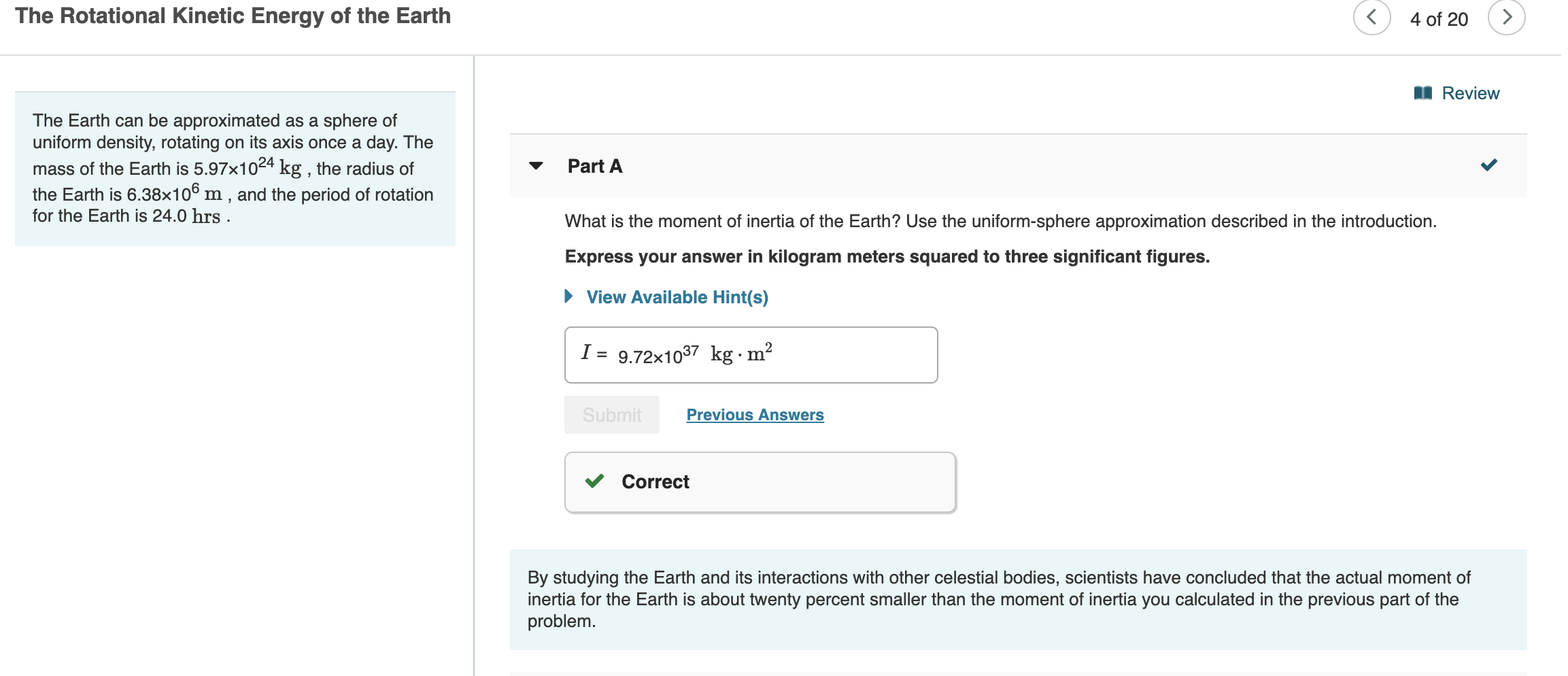This screenshot has height=676, width=1568.
Task: Click the bold significant figures instruction
Action: (x=887, y=256)
